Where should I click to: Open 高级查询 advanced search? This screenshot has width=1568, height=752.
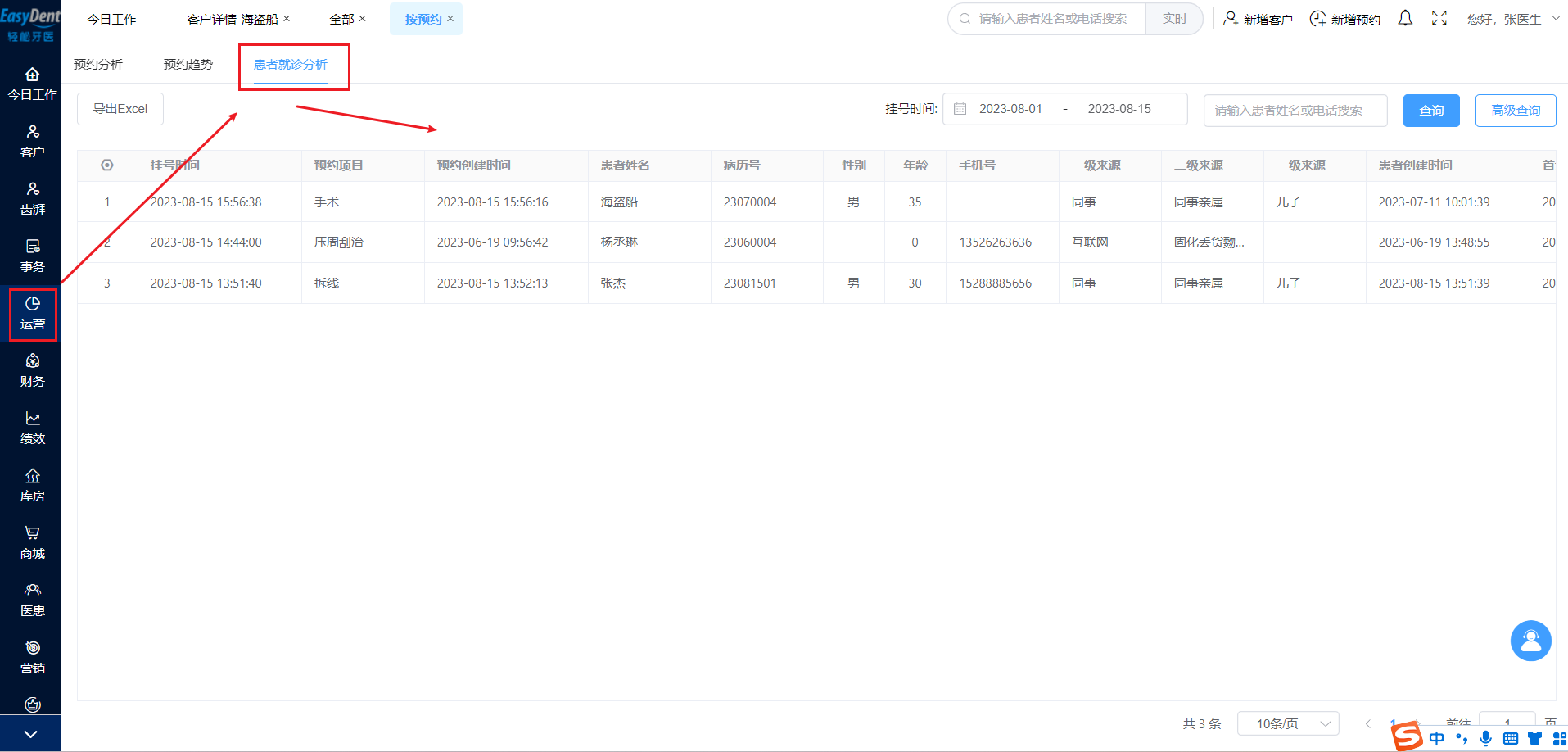coord(1516,111)
